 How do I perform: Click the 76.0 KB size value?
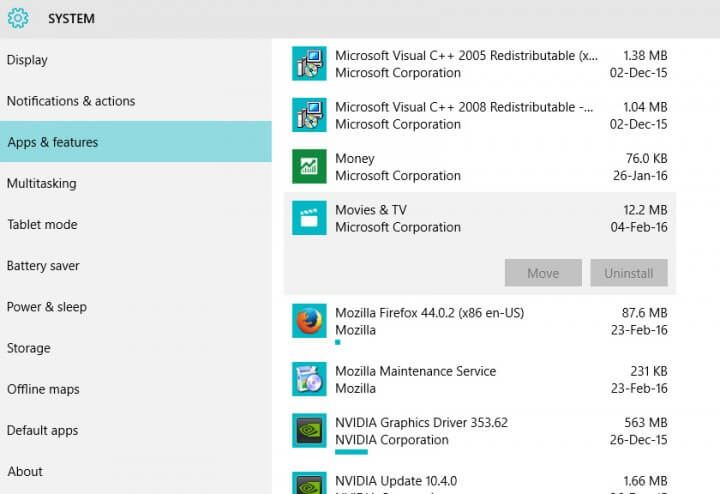point(646,158)
